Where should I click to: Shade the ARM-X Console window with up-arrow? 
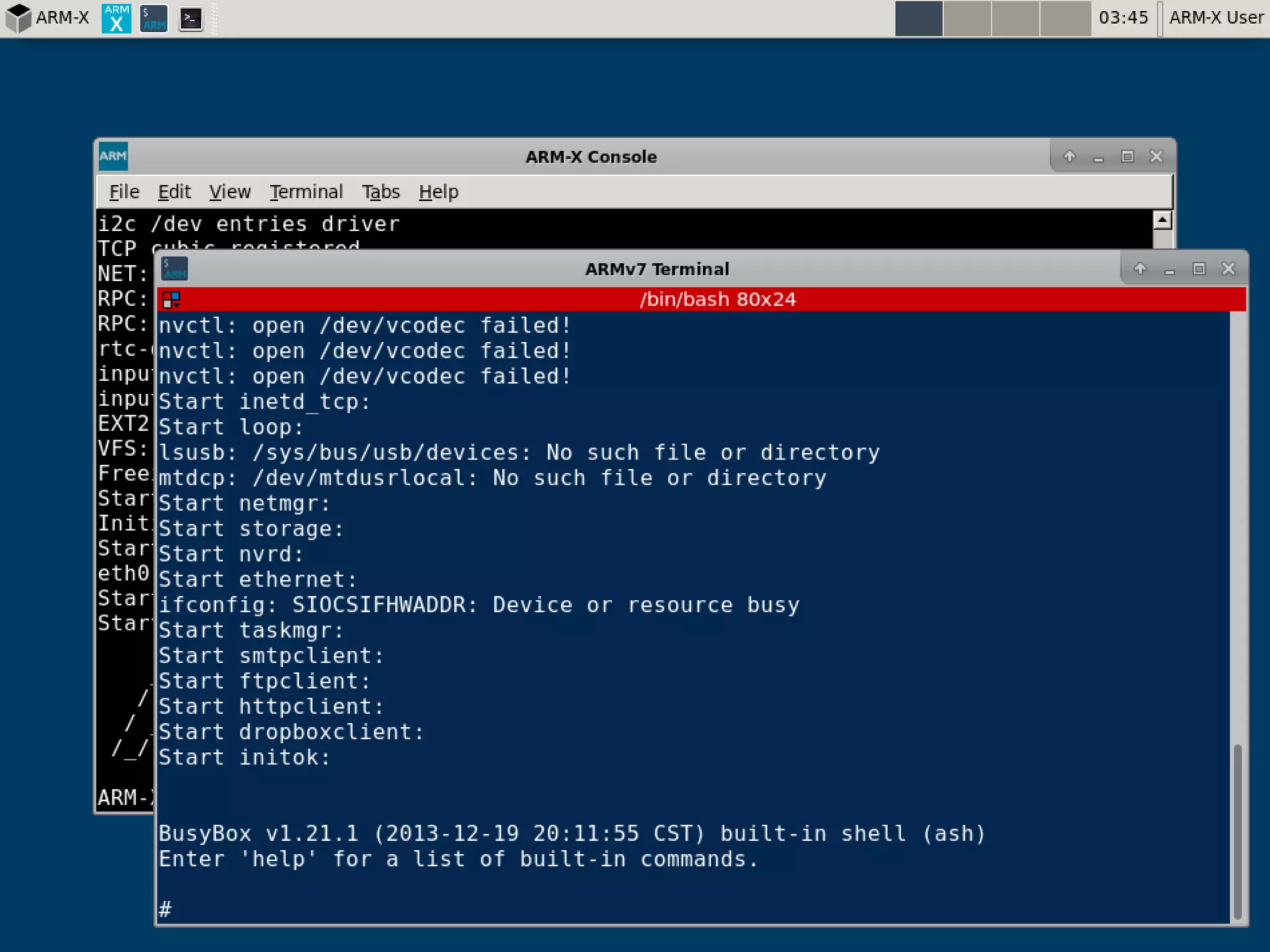pos(1069,156)
